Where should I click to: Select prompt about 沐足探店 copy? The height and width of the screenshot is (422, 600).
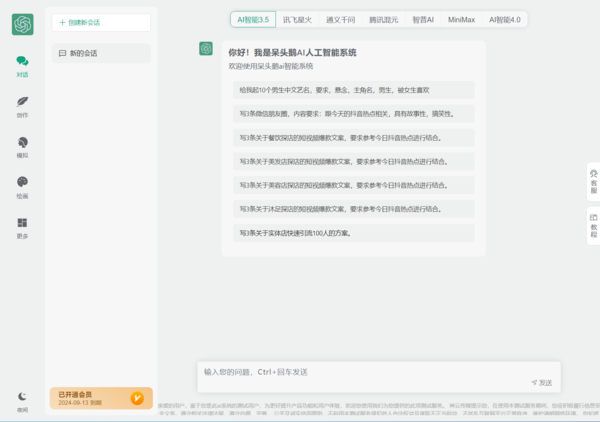[354, 209]
